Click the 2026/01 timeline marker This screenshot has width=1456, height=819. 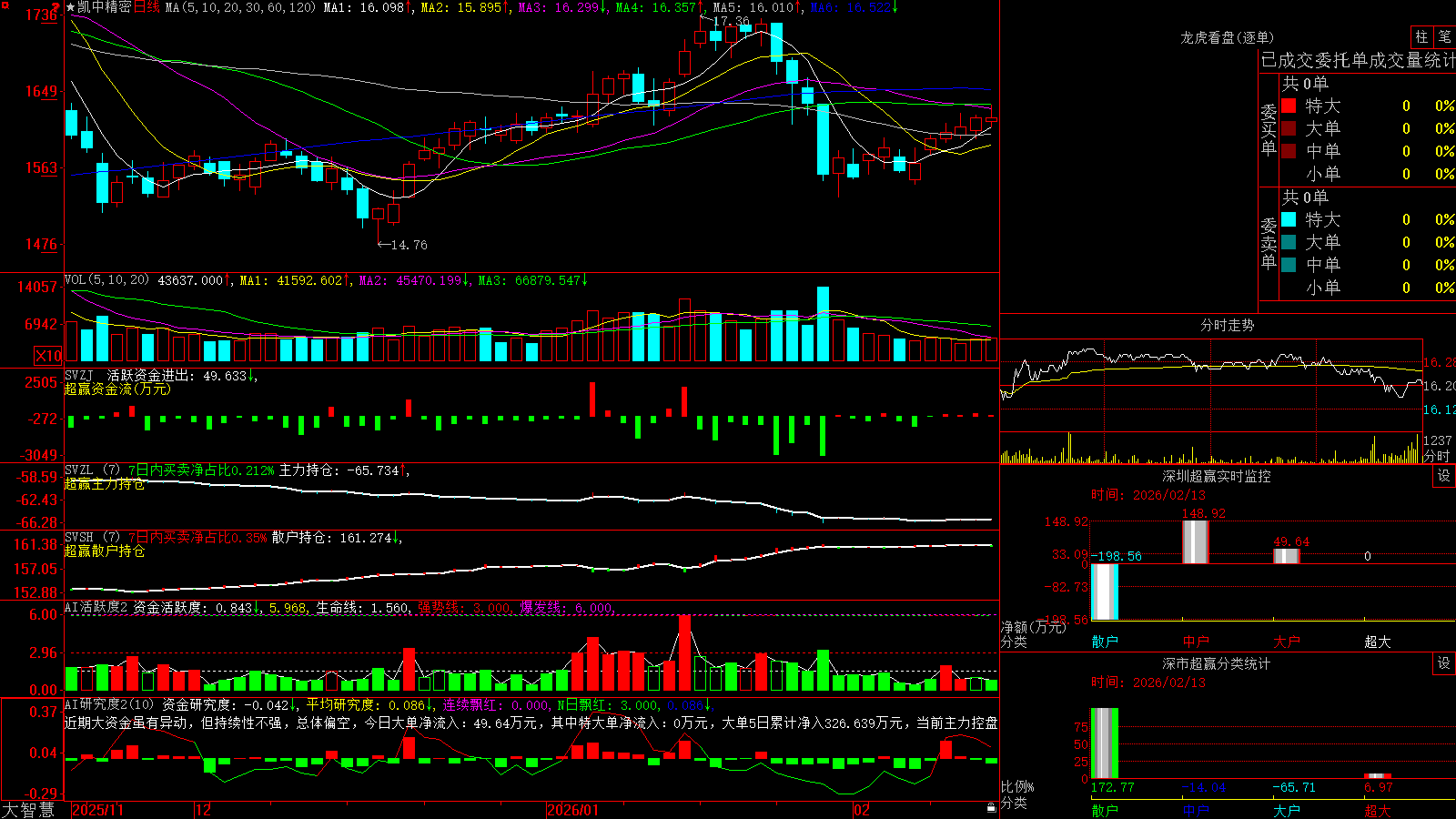[x=572, y=810]
